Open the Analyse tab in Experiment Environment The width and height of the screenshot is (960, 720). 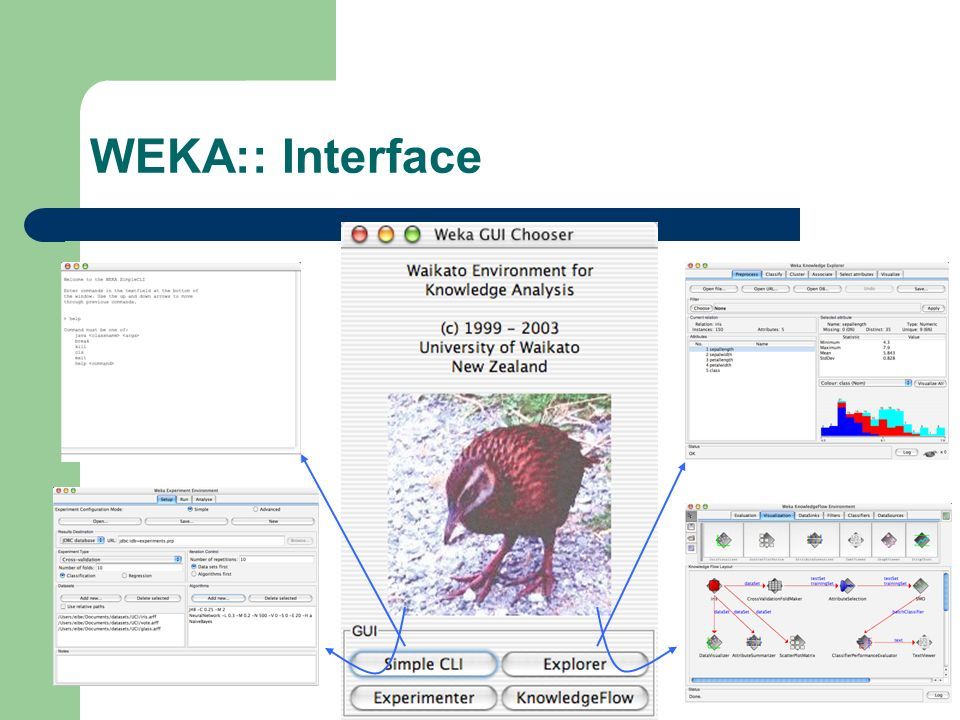tap(204, 500)
